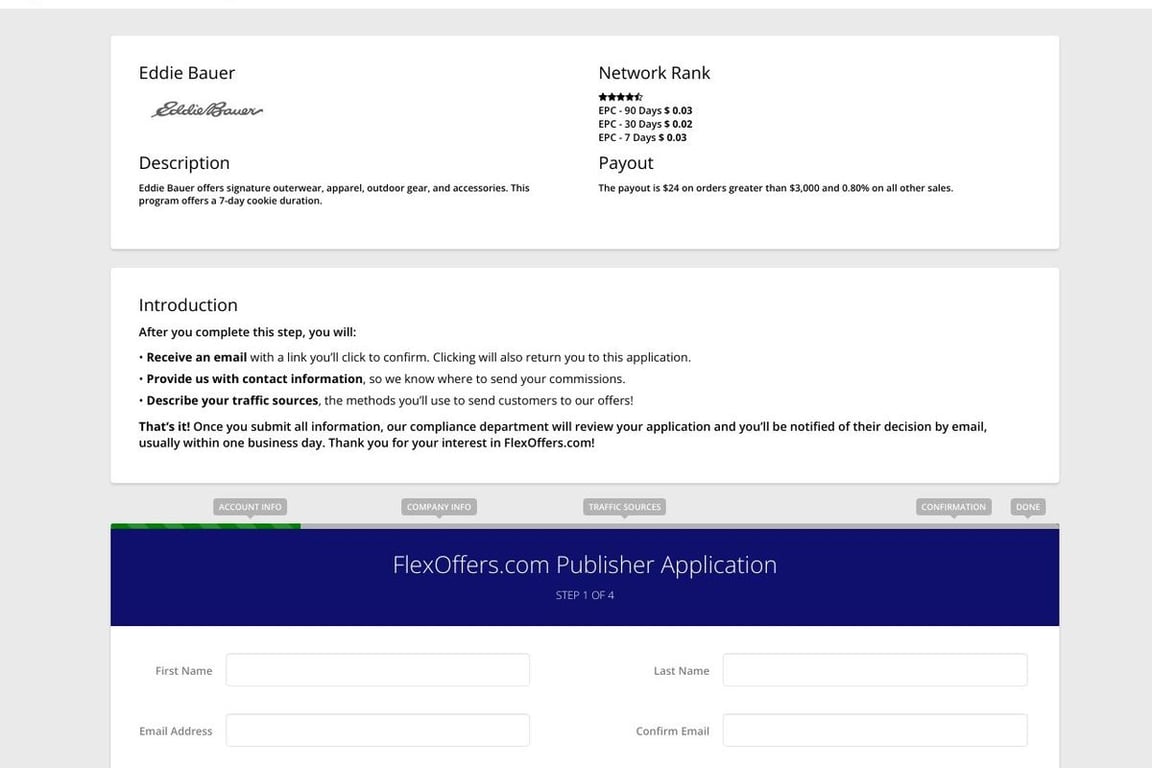Click the bold Receive an email bullet
This screenshot has width=1152, height=768.
point(196,357)
